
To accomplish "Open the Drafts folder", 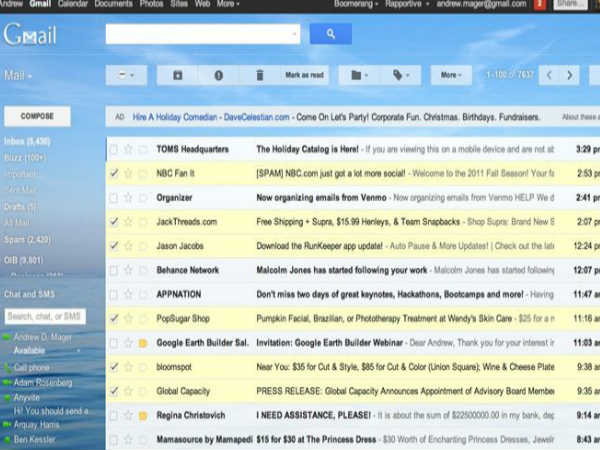I will [x=21, y=207].
